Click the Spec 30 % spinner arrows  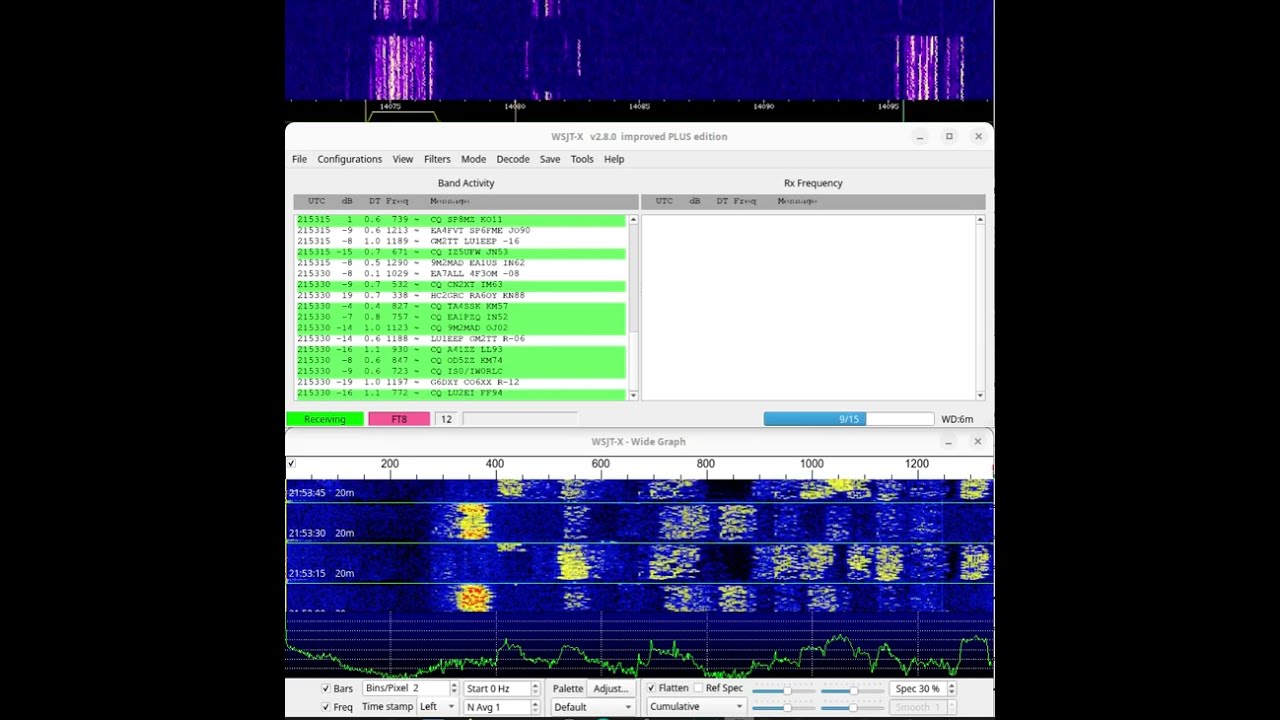pos(951,689)
